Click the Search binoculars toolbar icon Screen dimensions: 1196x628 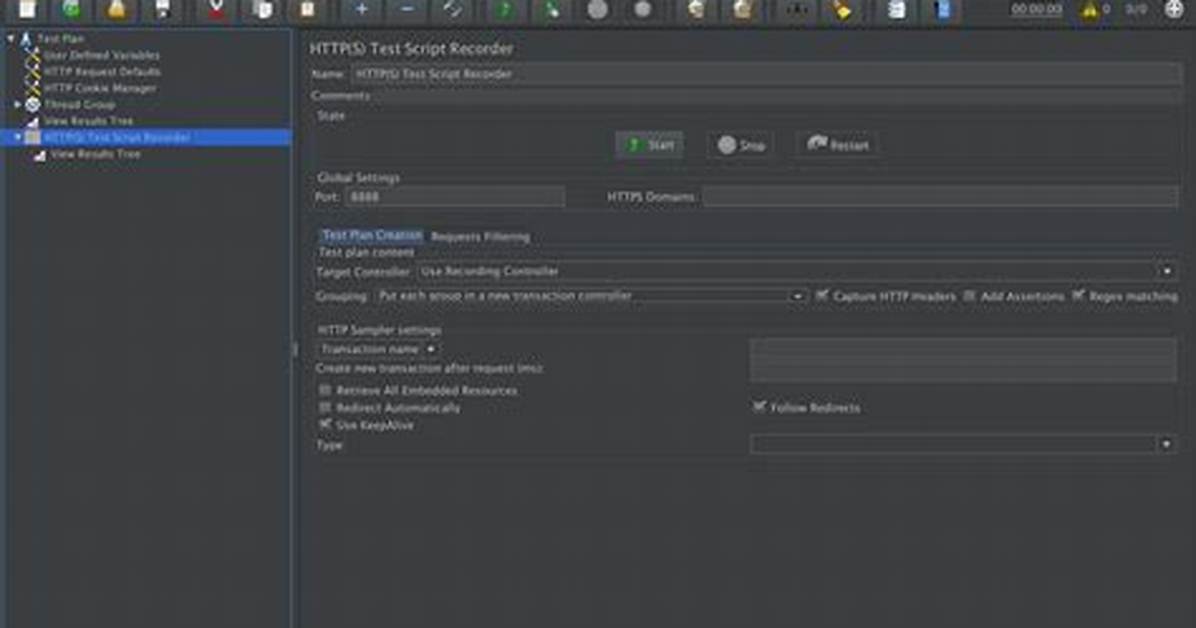(797, 9)
